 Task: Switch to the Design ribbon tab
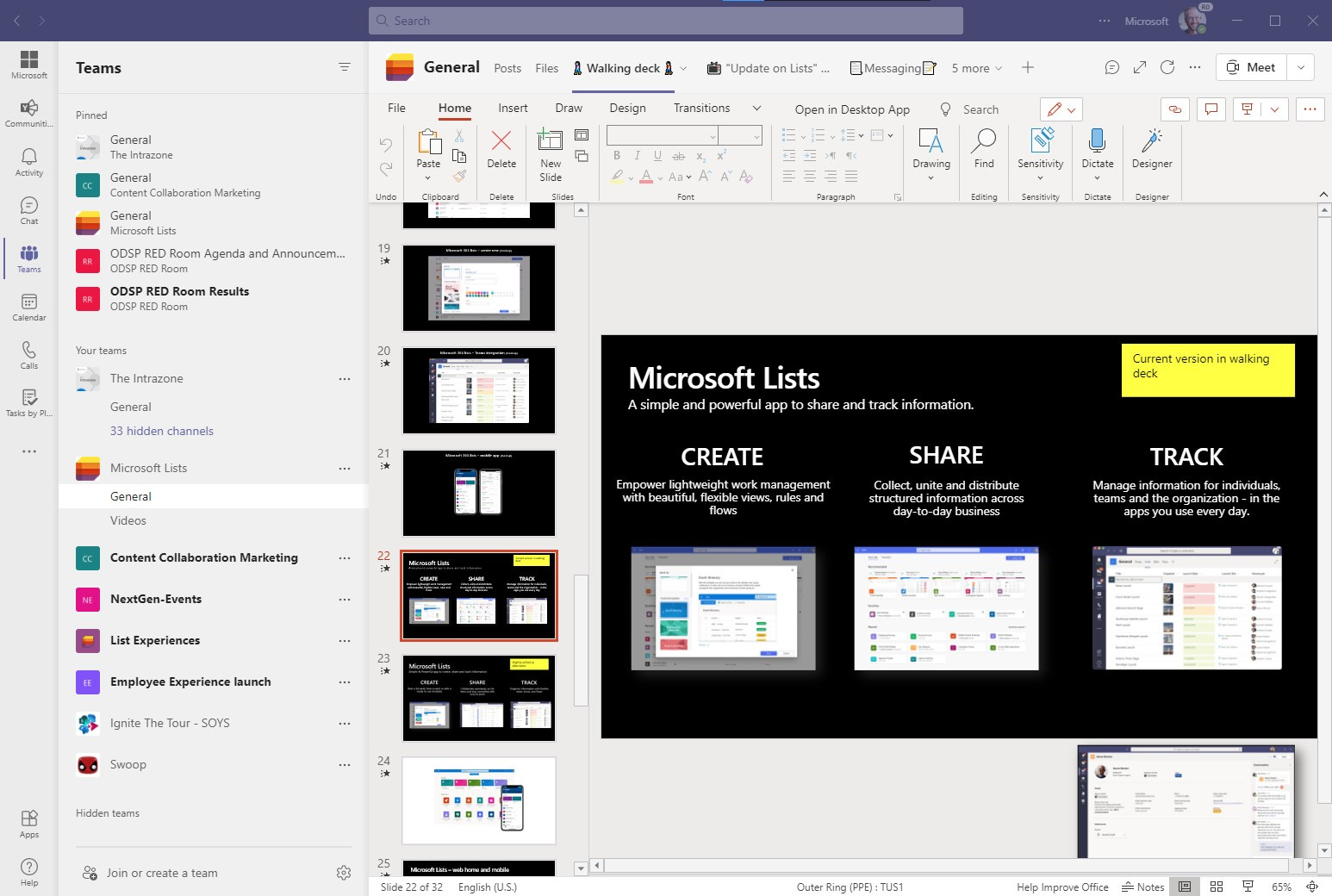tap(627, 108)
